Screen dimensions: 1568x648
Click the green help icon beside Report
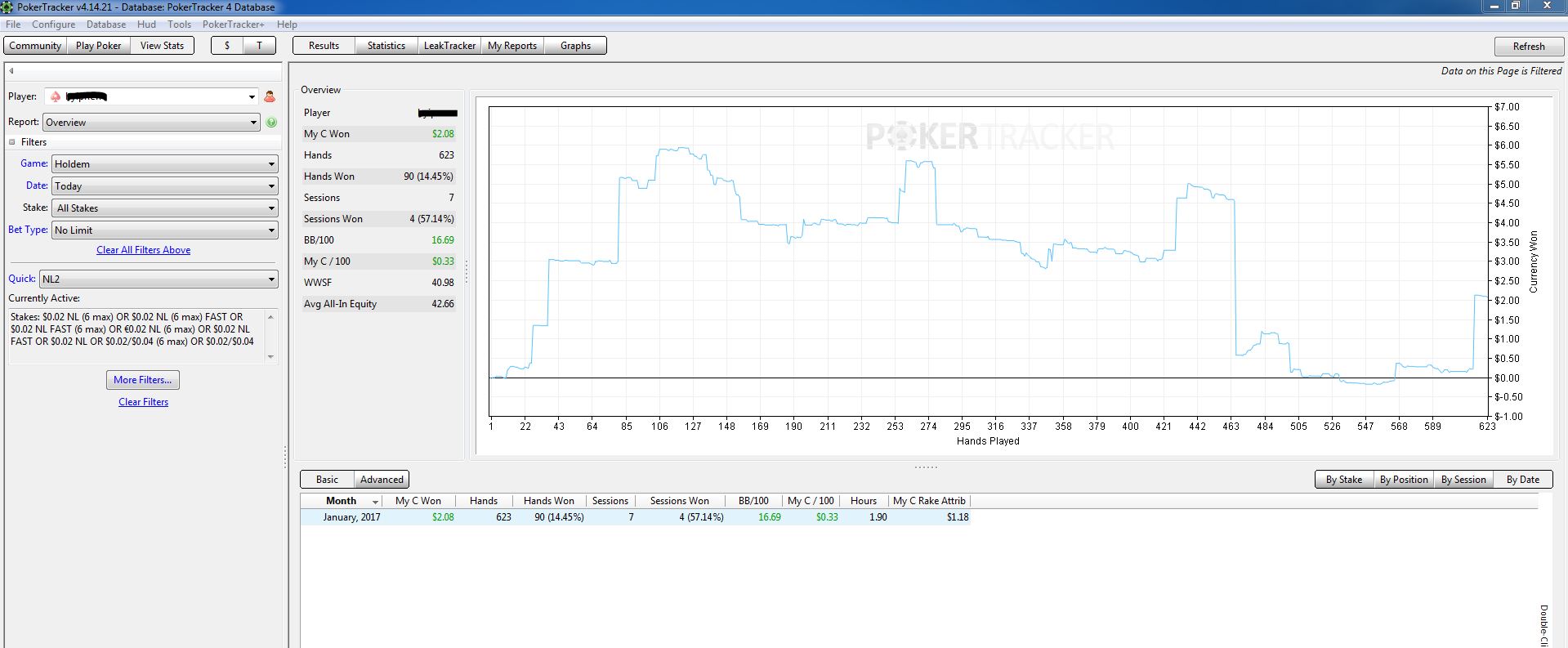(271, 123)
